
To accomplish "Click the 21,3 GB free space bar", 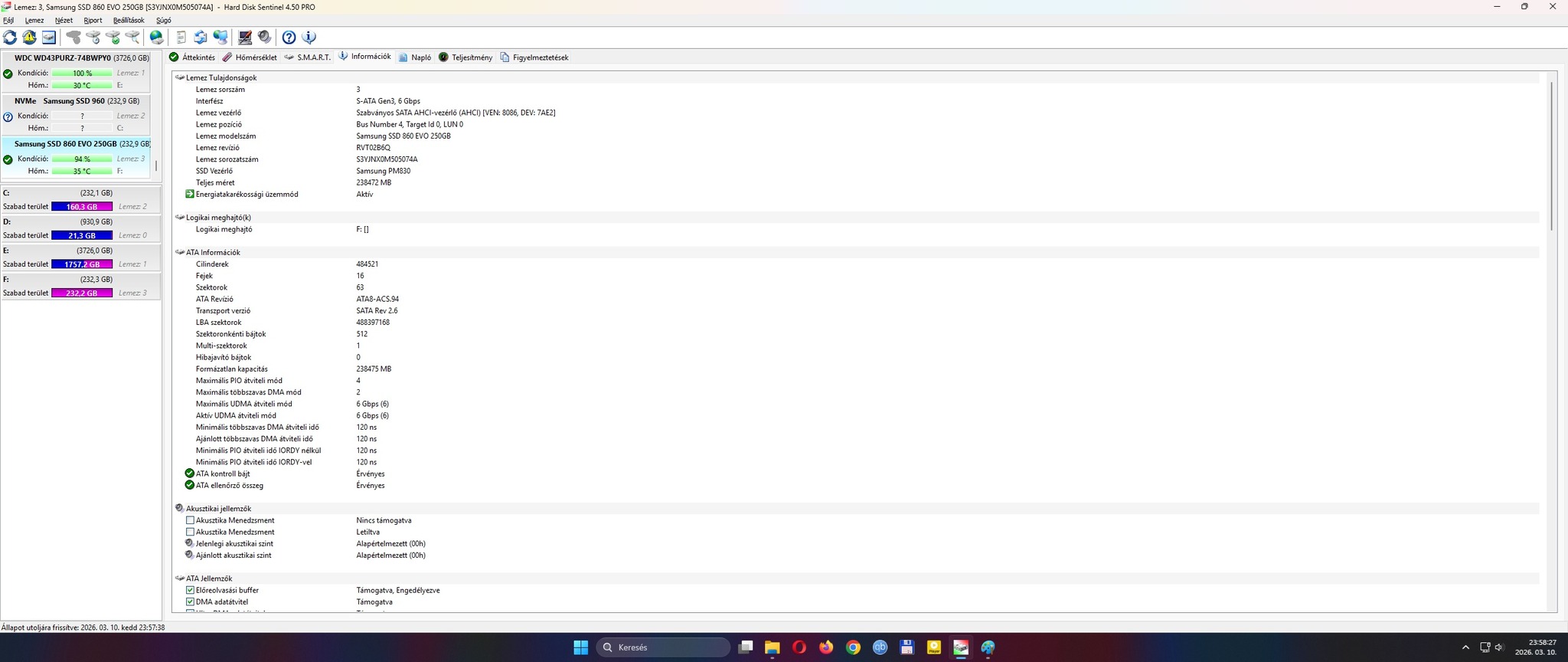I will click(x=82, y=235).
